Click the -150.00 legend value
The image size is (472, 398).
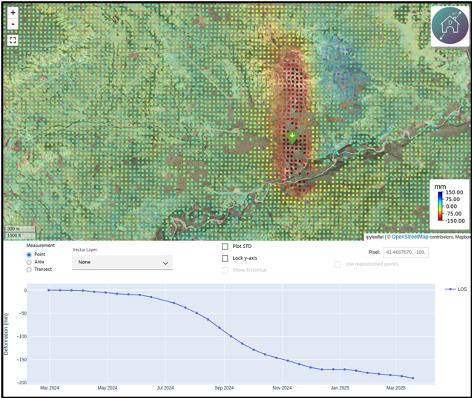pyautogui.click(x=455, y=221)
